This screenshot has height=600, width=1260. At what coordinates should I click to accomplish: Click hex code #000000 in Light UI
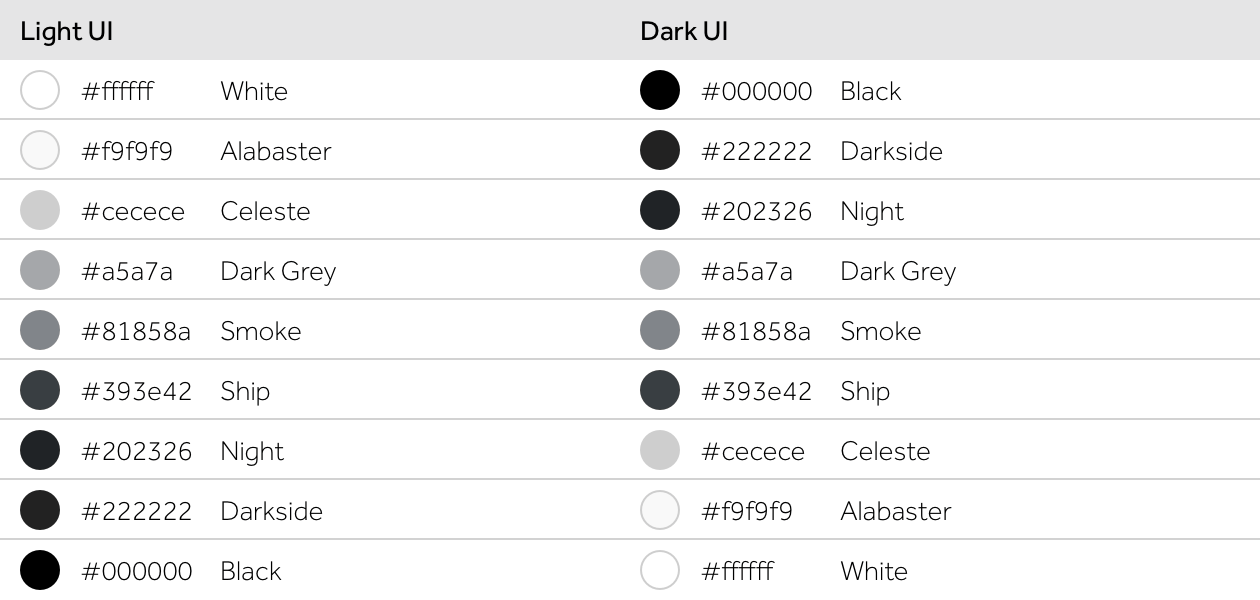137,571
